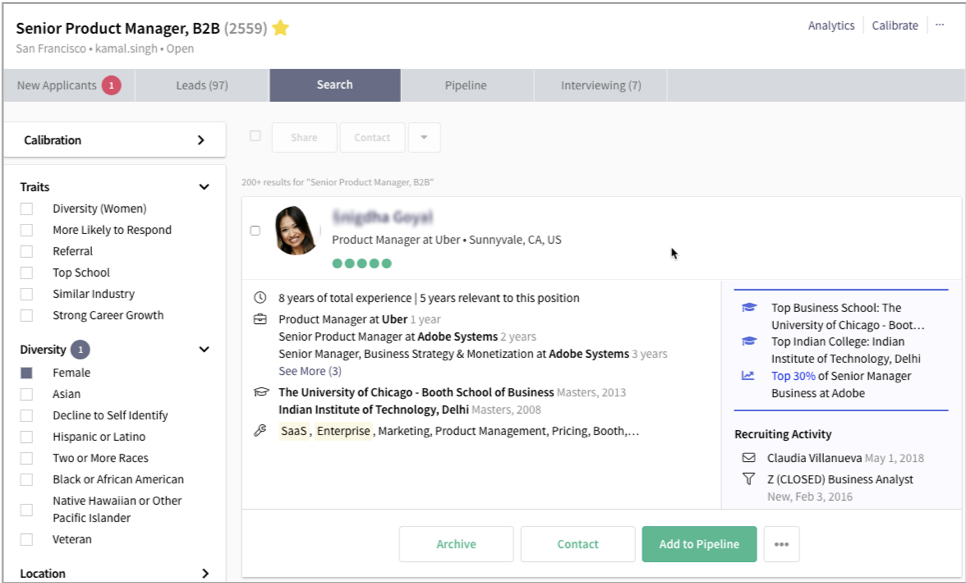This screenshot has width=966, height=583.
Task: Open the top-right ellipsis menu
Action: [x=940, y=25]
